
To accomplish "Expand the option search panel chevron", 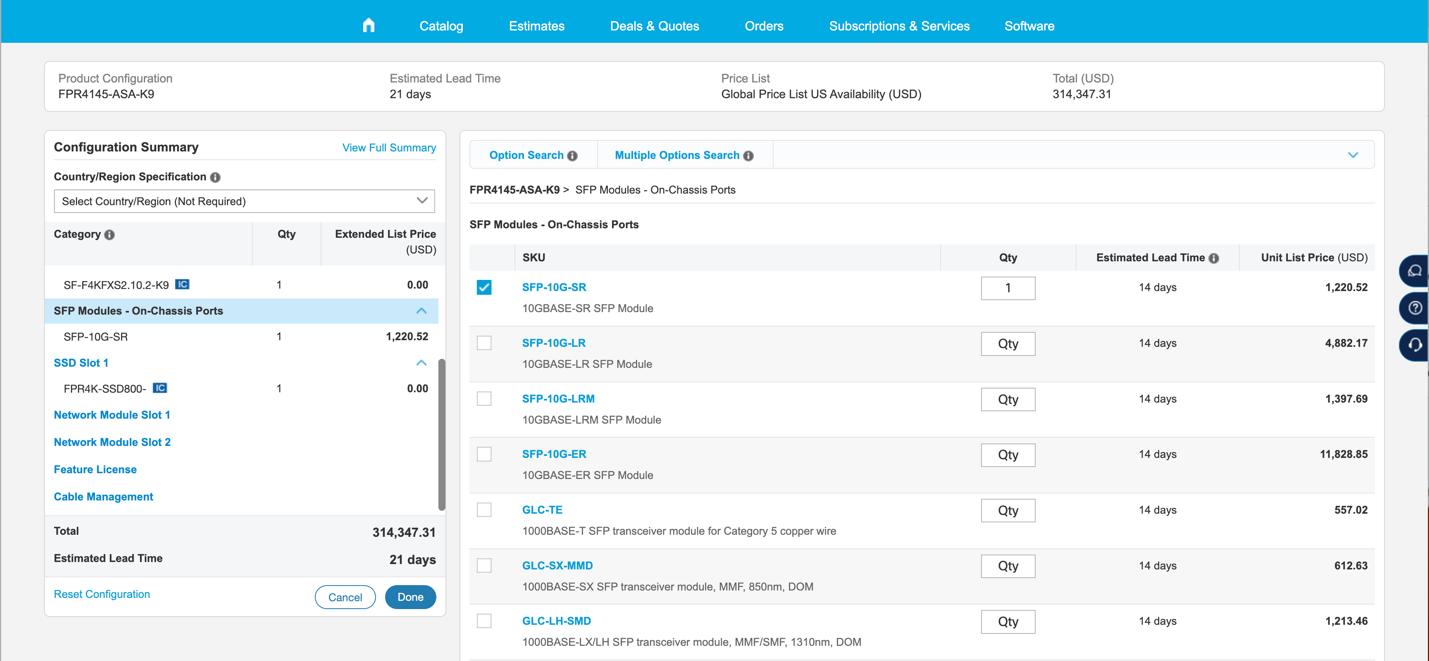I will tap(1353, 156).
